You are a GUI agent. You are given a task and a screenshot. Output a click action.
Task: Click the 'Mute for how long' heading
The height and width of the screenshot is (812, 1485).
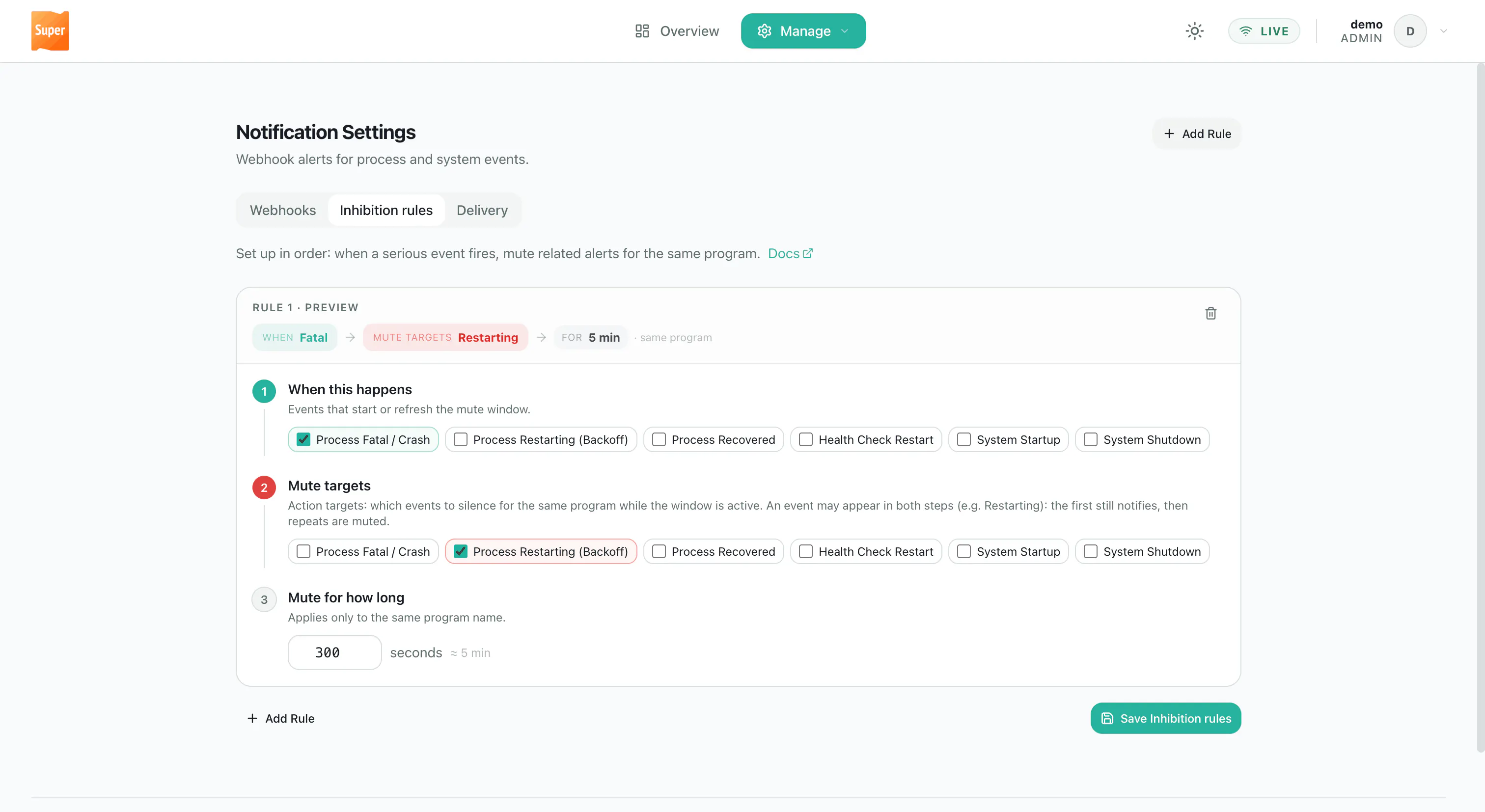[346, 597]
